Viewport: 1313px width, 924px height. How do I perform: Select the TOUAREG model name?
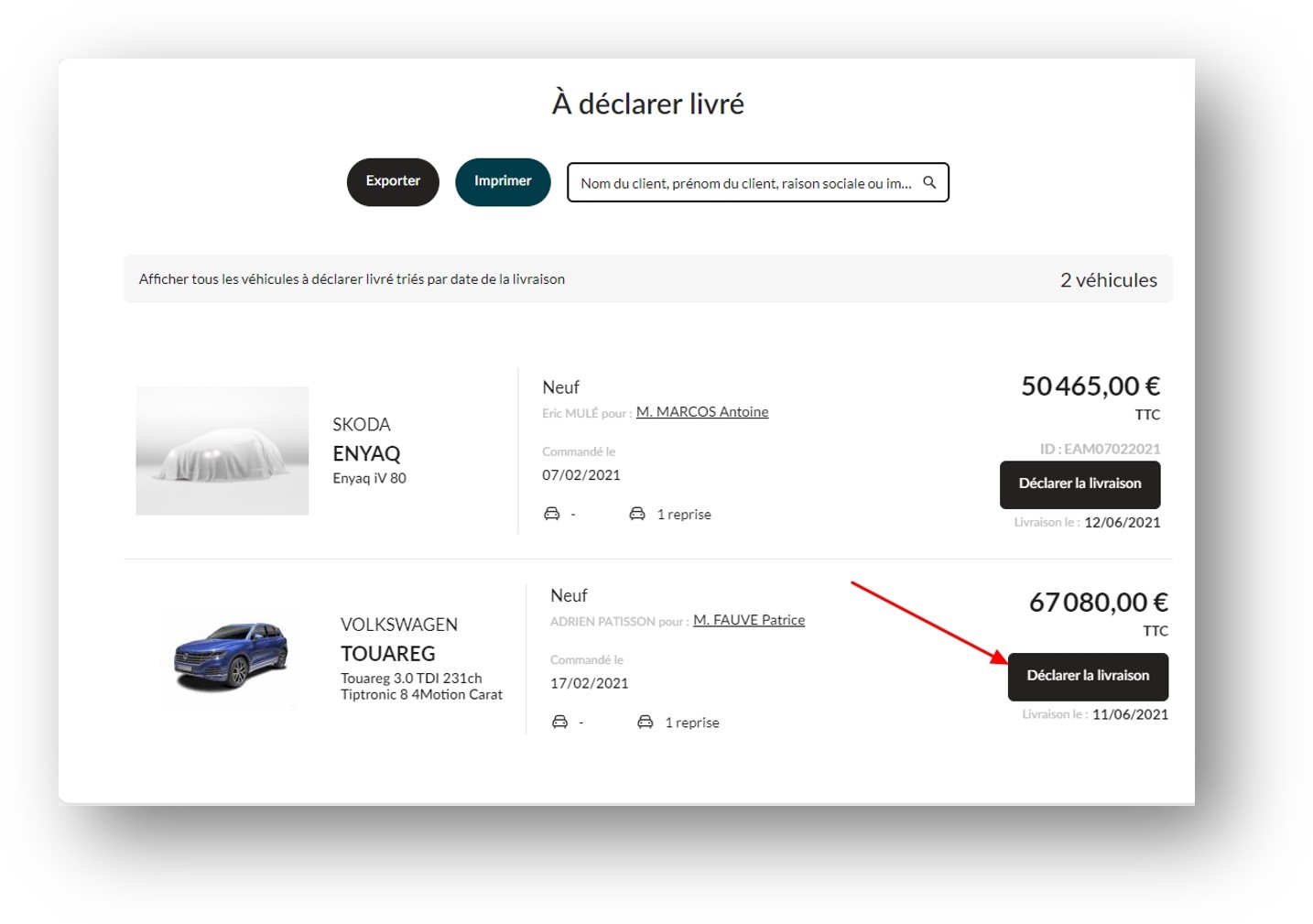pyautogui.click(x=387, y=654)
